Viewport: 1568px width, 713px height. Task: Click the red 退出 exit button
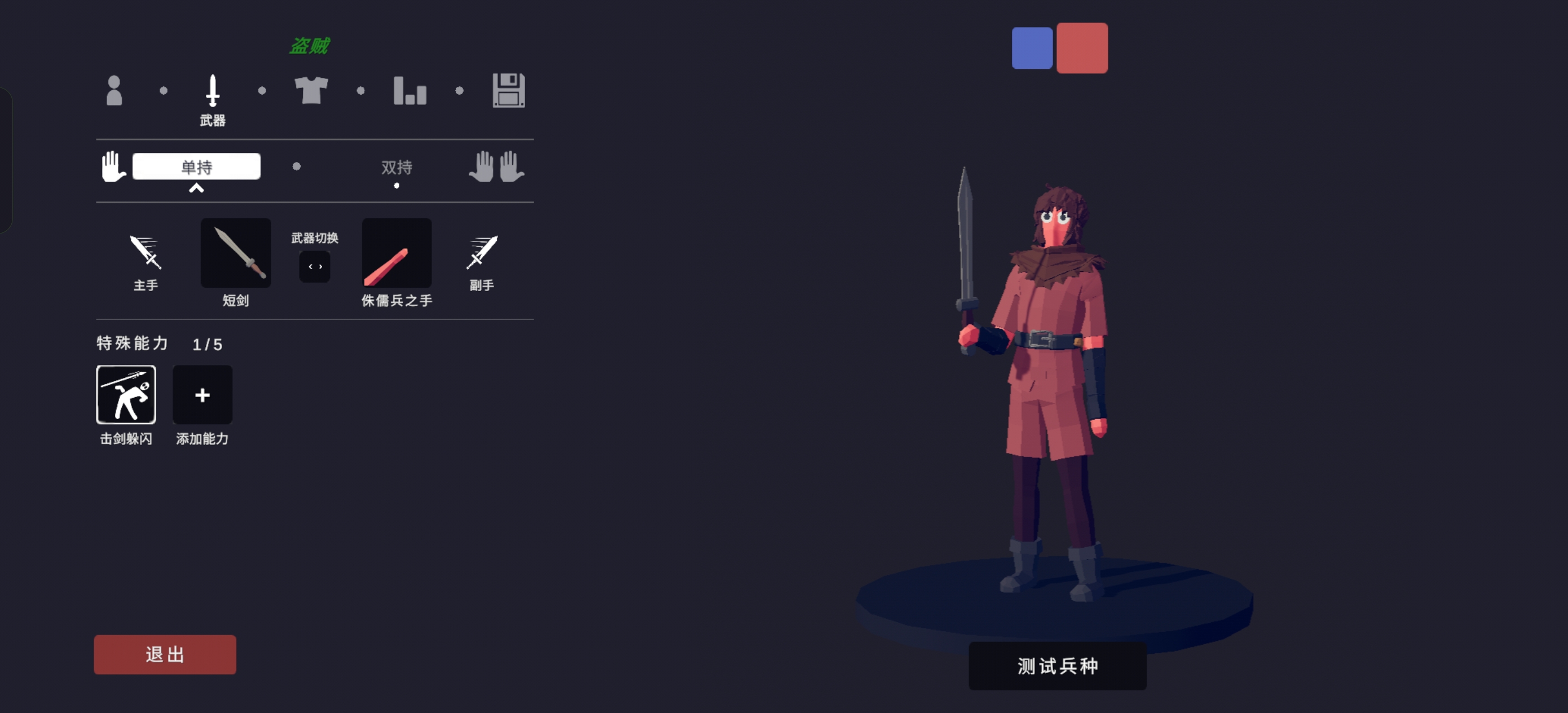click(165, 654)
